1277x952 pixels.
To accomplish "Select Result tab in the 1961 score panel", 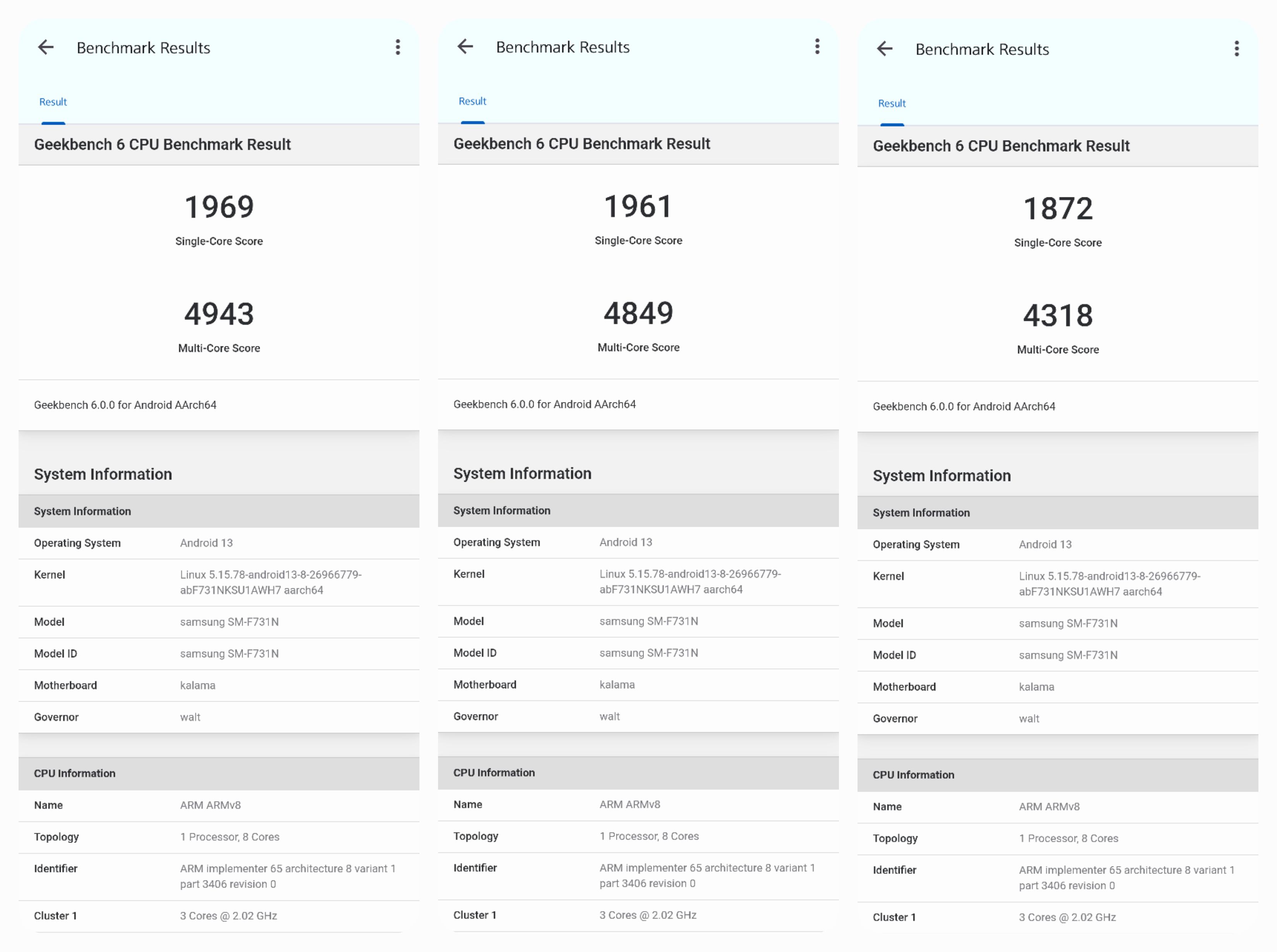I will click(x=472, y=101).
